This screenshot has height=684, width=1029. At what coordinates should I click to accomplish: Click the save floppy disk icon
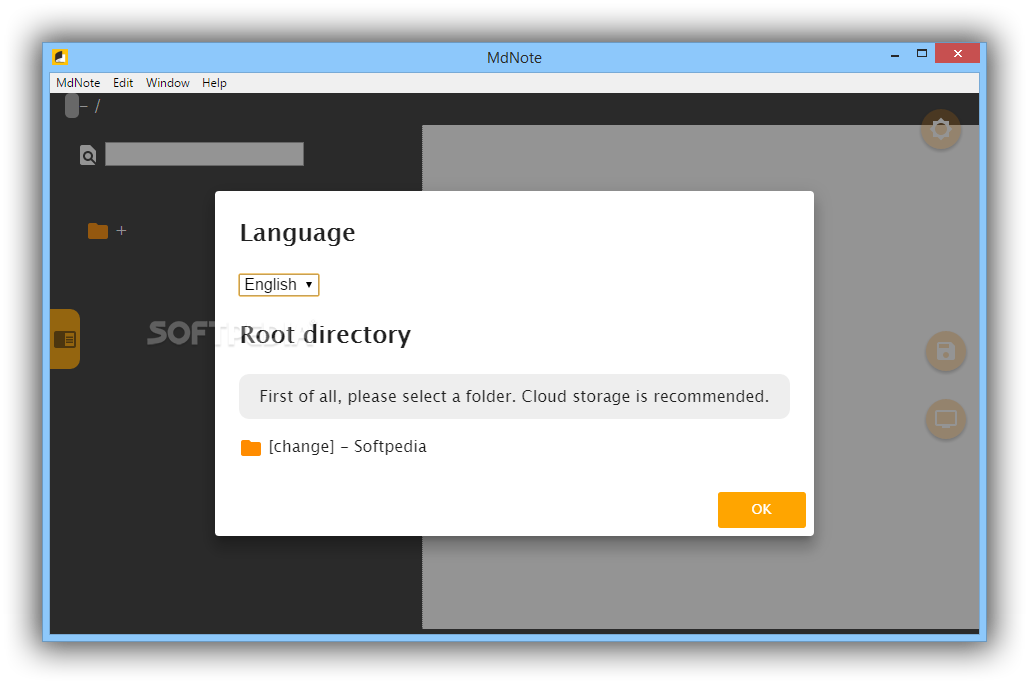click(945, 351)
